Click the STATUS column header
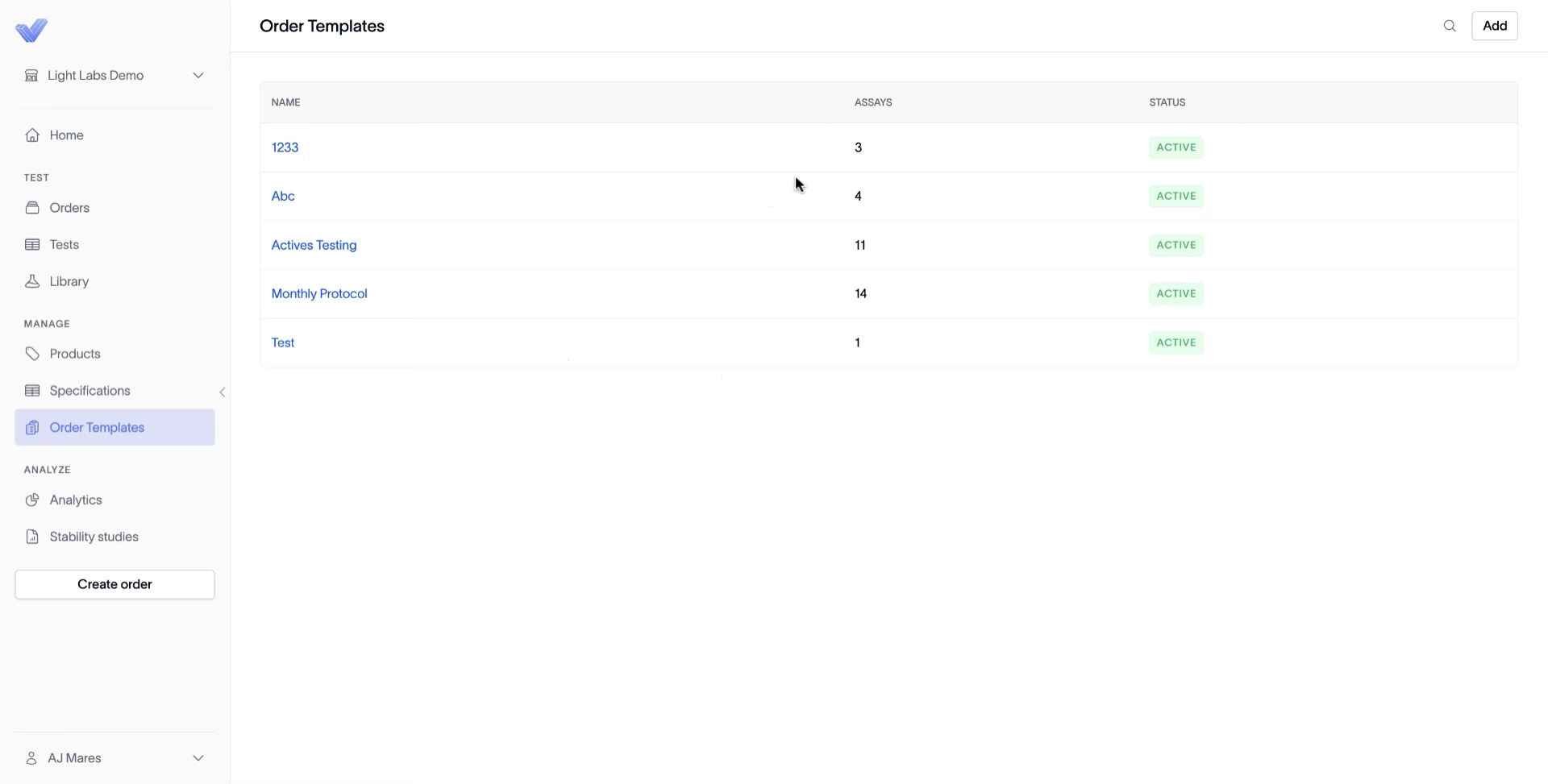 tap(1167, 102)
